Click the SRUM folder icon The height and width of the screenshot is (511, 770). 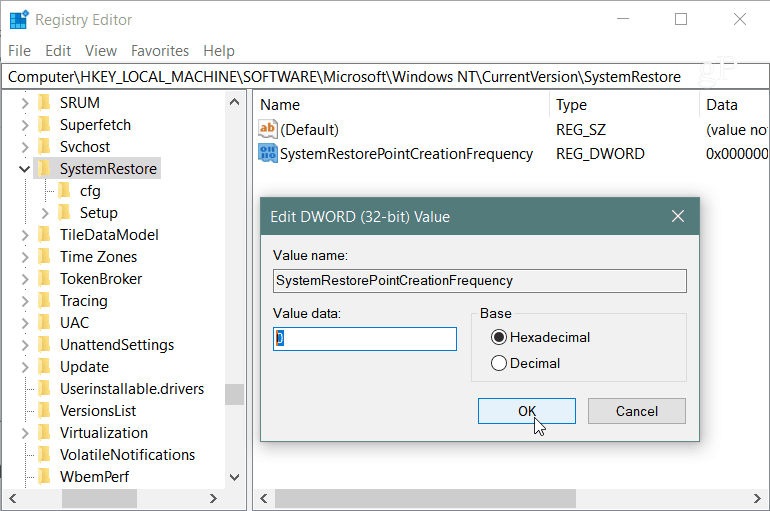pyautogui.click(x=44, y=103)
